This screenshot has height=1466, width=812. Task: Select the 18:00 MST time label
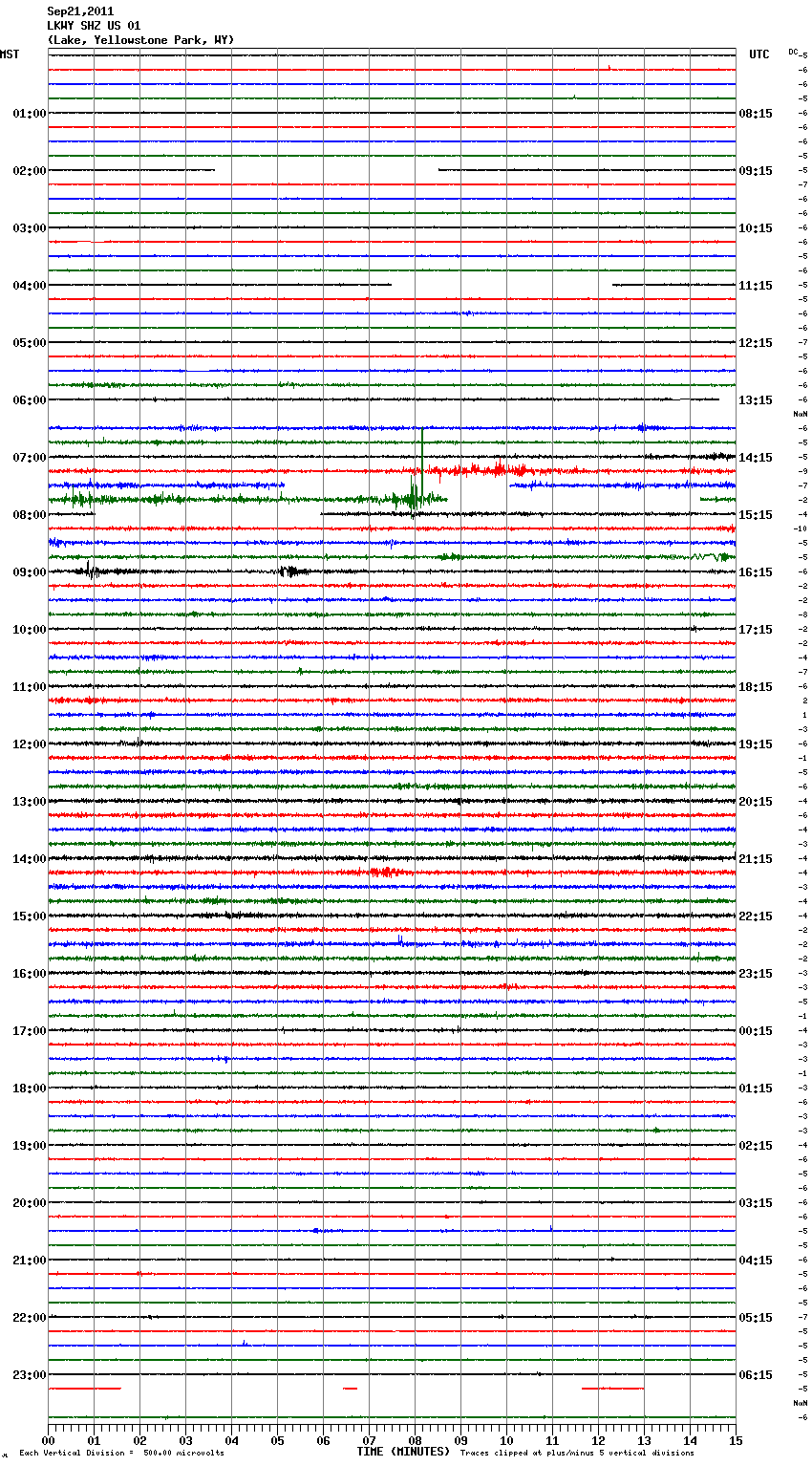coord(29,1089)
